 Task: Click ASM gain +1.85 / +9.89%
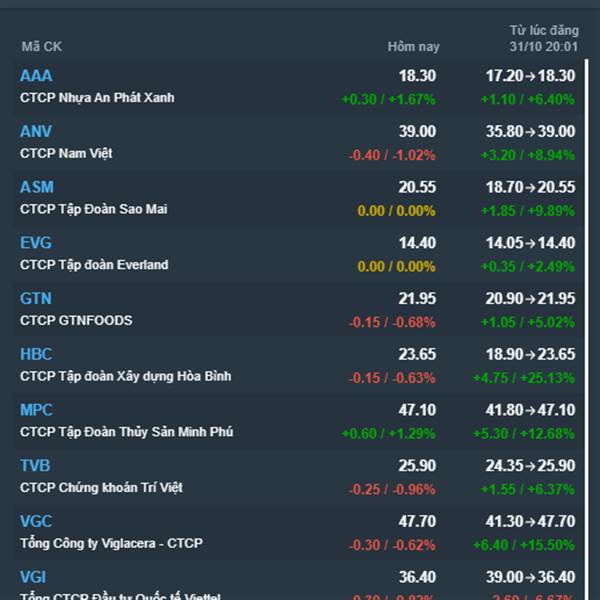(x=528, y=211)
